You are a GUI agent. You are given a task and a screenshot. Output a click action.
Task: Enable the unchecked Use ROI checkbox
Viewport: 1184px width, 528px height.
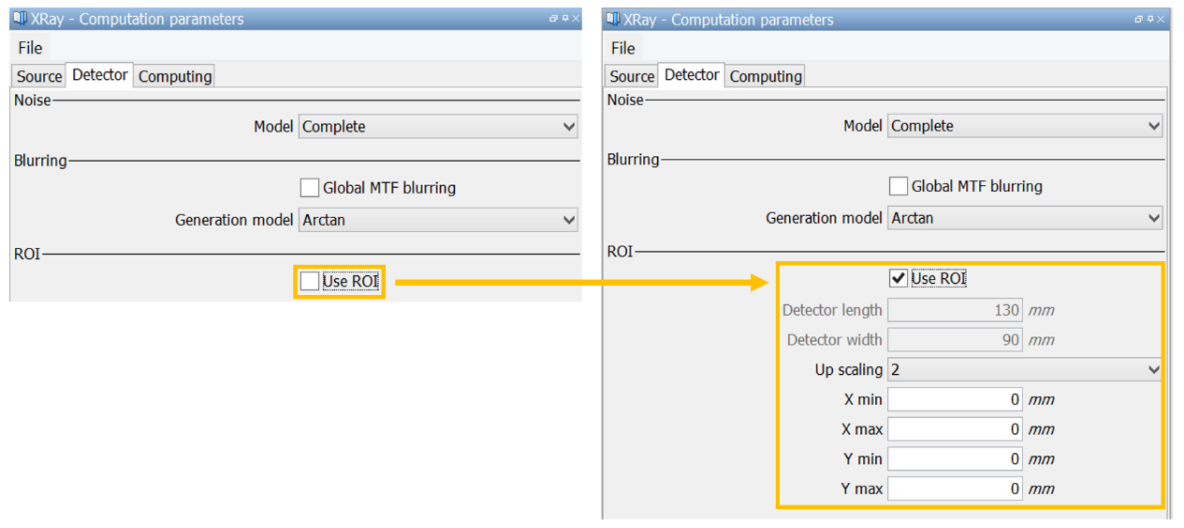click(x=309, y=281)
